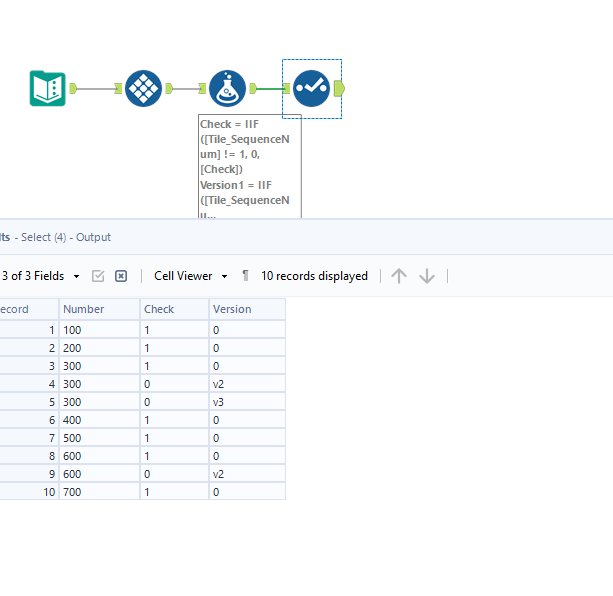Select the Formula tool flask icon

tap(228, 88)
